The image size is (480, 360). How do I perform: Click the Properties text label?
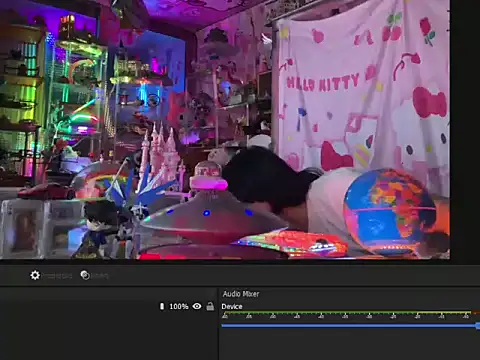tap(58, 276)
